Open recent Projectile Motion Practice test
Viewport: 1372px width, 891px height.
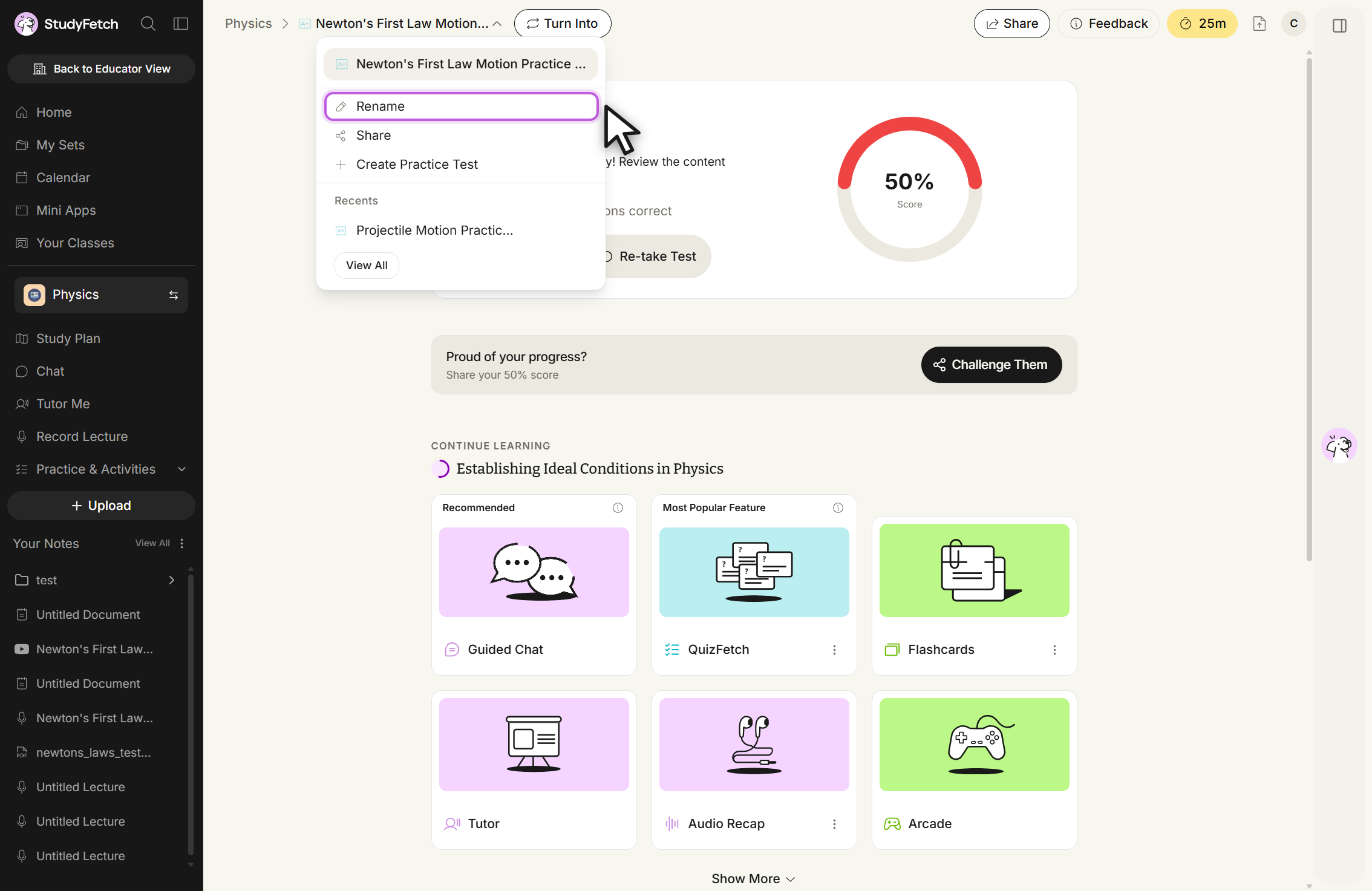point(461,230)
